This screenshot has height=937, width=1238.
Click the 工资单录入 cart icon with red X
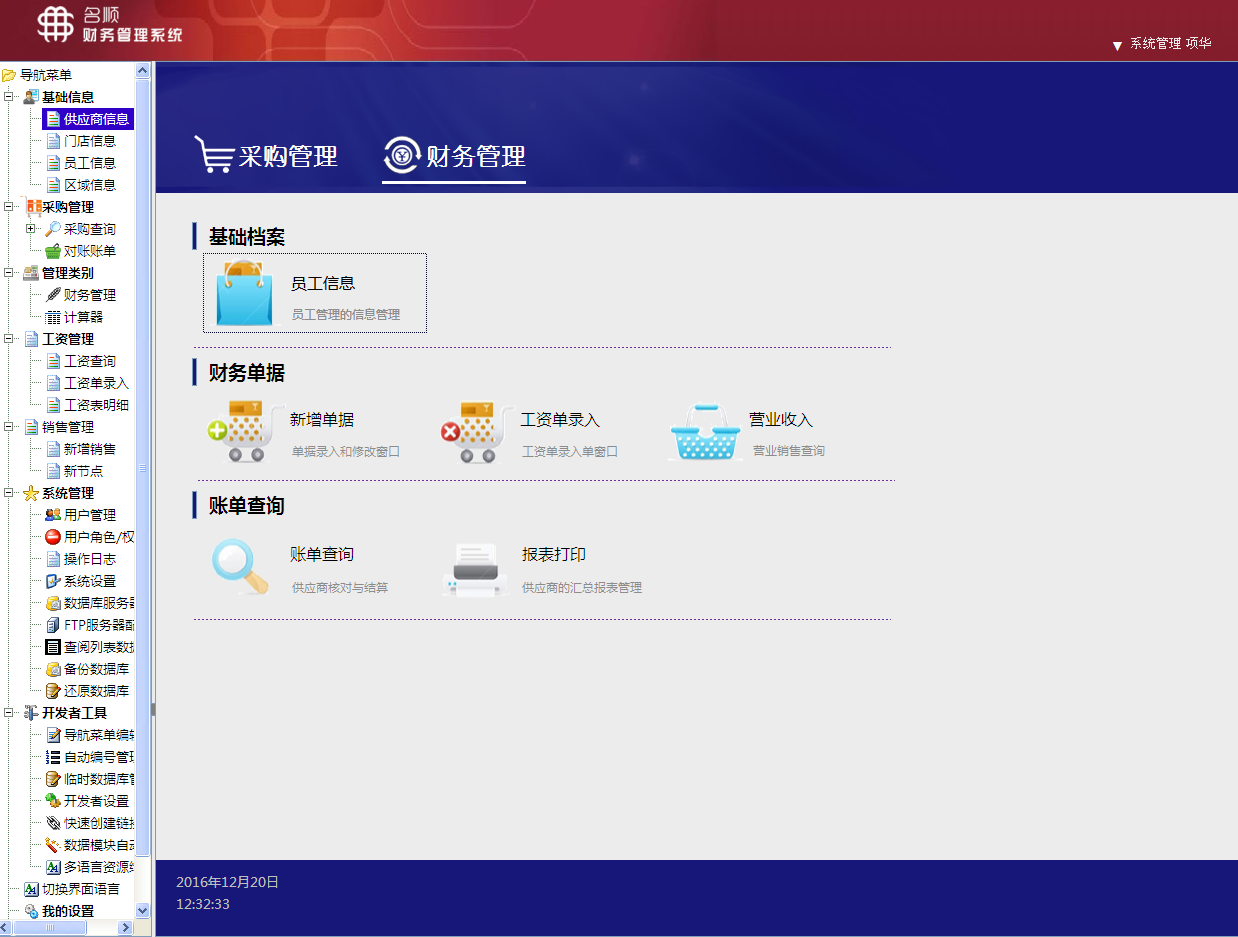pos(469,432)
